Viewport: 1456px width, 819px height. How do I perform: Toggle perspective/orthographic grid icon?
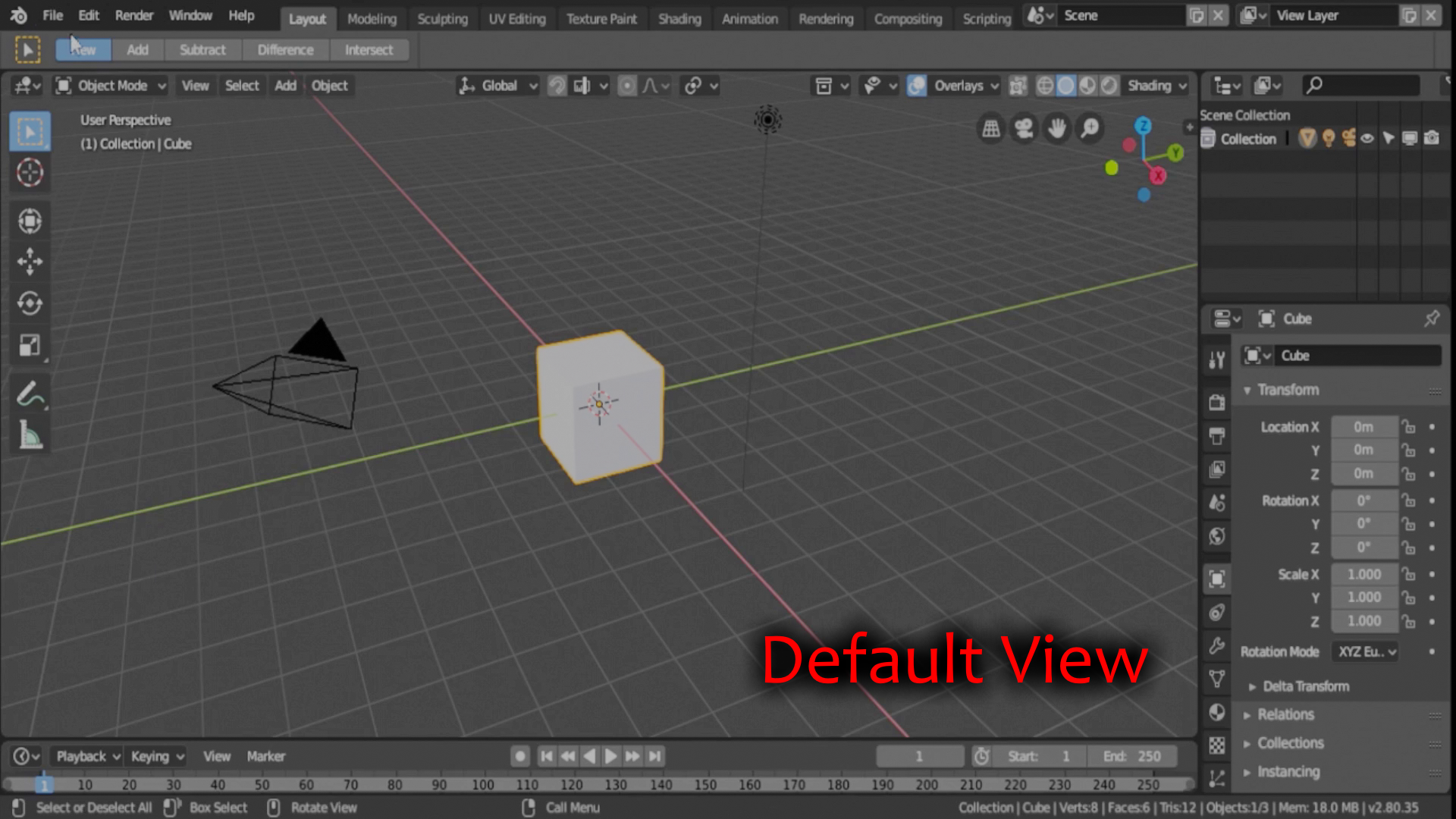click(x=990, y=129)
